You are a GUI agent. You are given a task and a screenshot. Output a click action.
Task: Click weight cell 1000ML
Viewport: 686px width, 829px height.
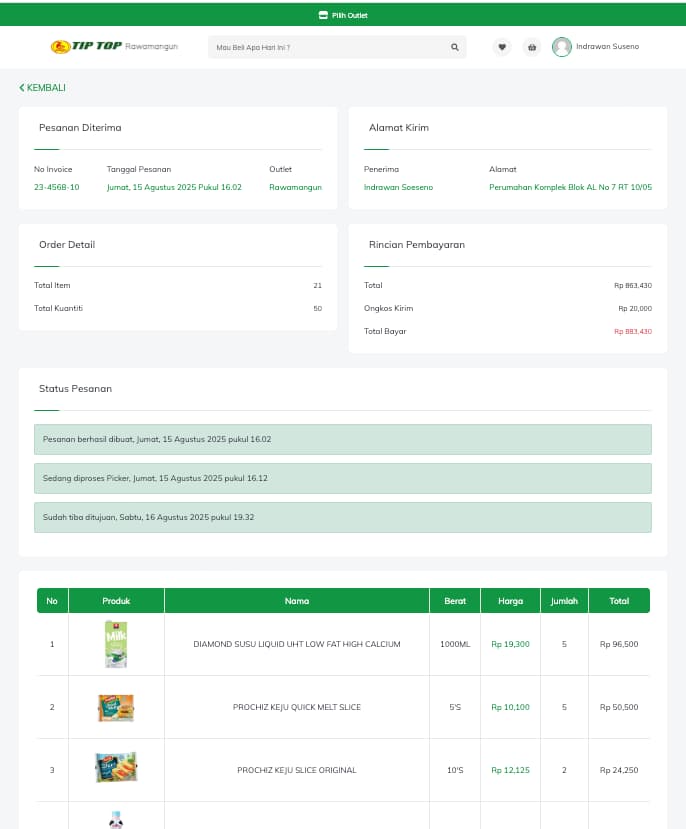(x=455, y=644)
